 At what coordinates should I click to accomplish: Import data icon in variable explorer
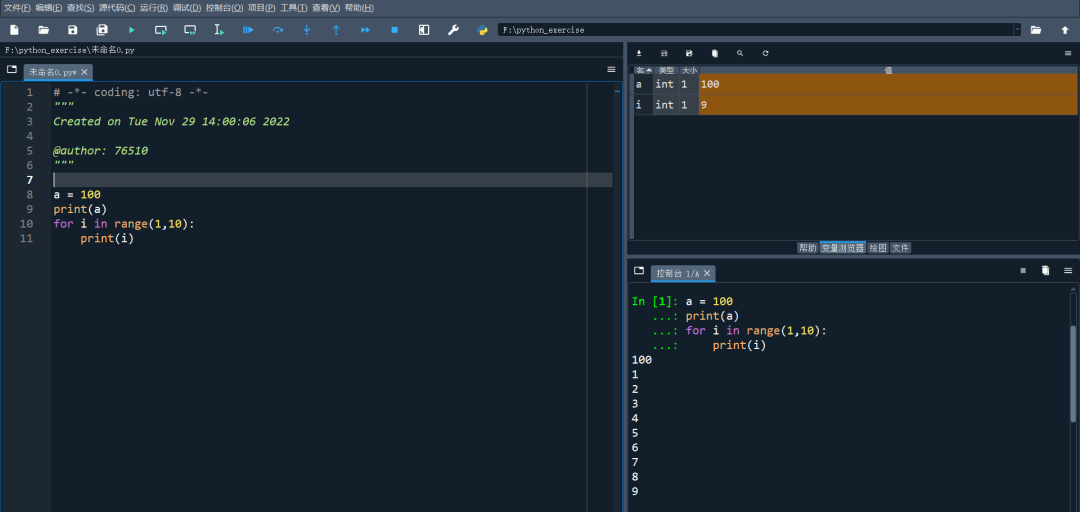click(x=638, y=53)
